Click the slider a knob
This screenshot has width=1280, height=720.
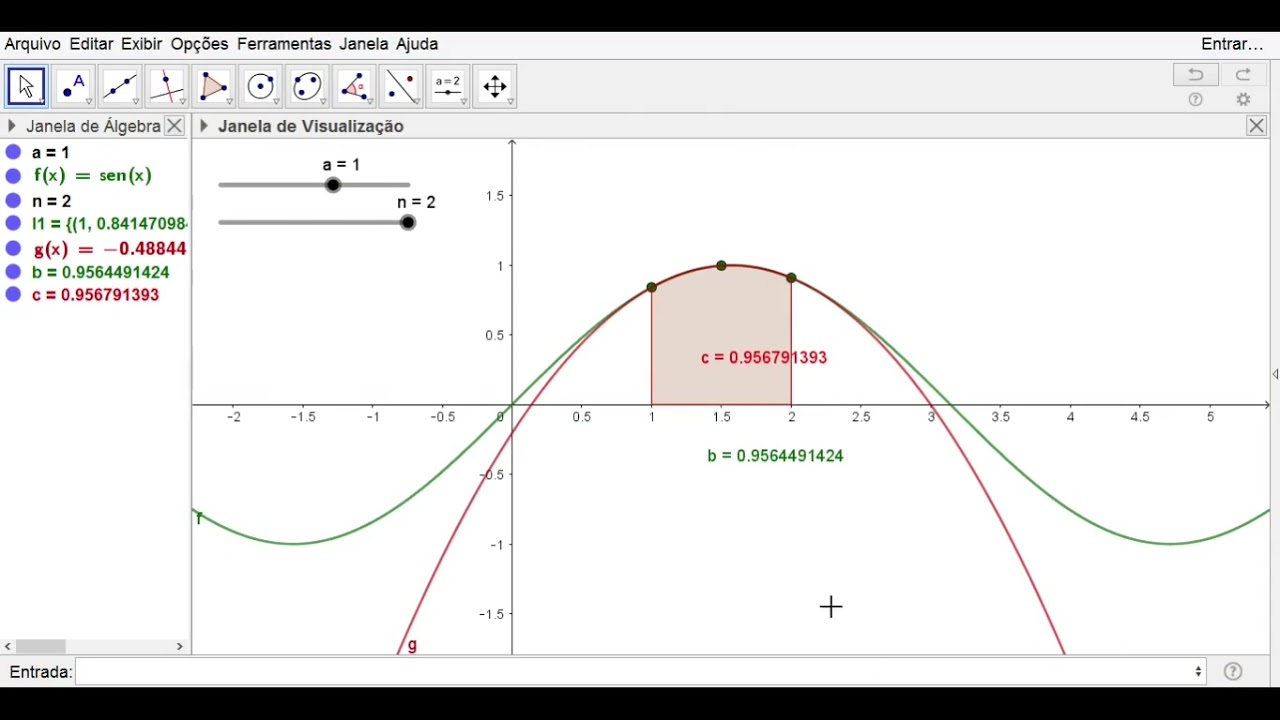[333, 185]
